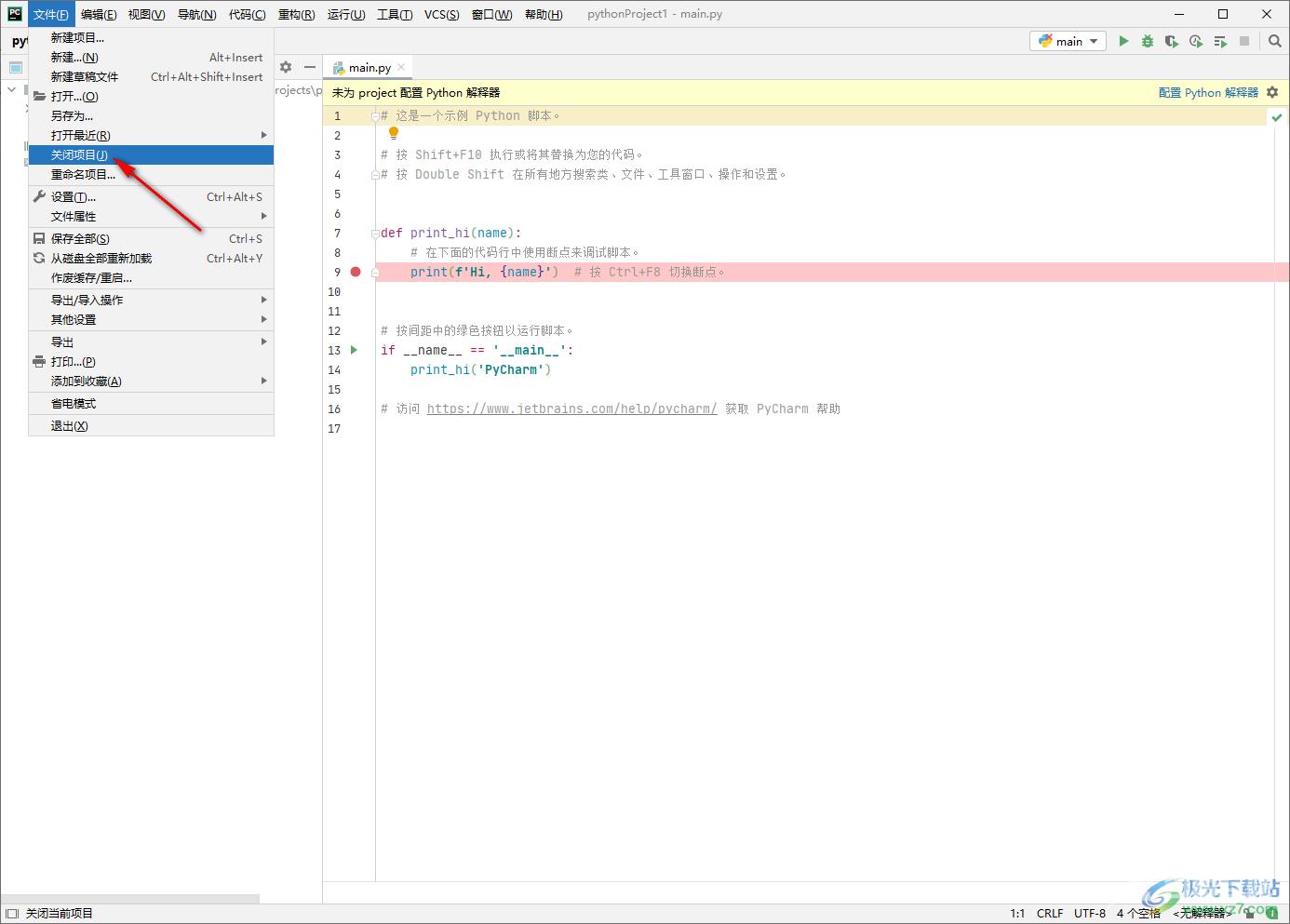Screen dimensions: 1290x924
Task: Click project panel gear options icon
Action: pyautogui.click(x=286, y=67)
